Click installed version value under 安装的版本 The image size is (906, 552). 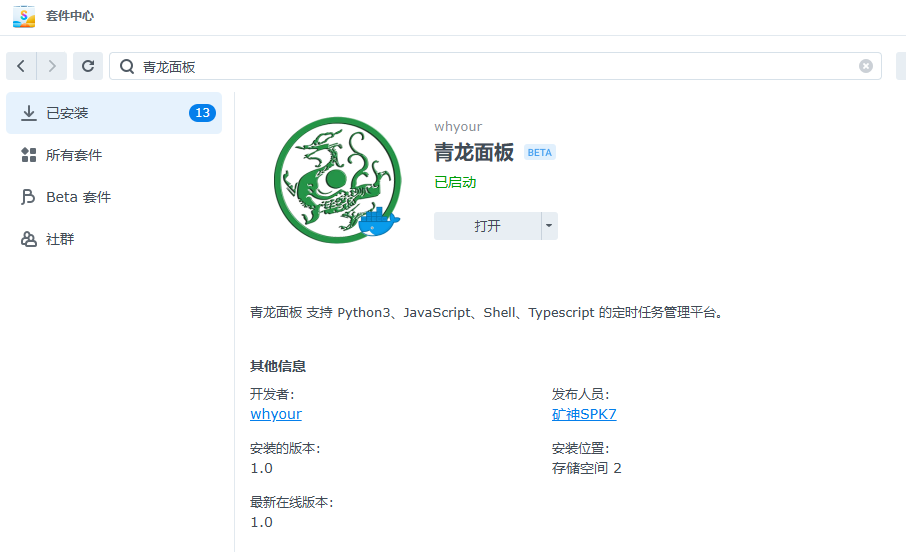(x=261, y=468)
